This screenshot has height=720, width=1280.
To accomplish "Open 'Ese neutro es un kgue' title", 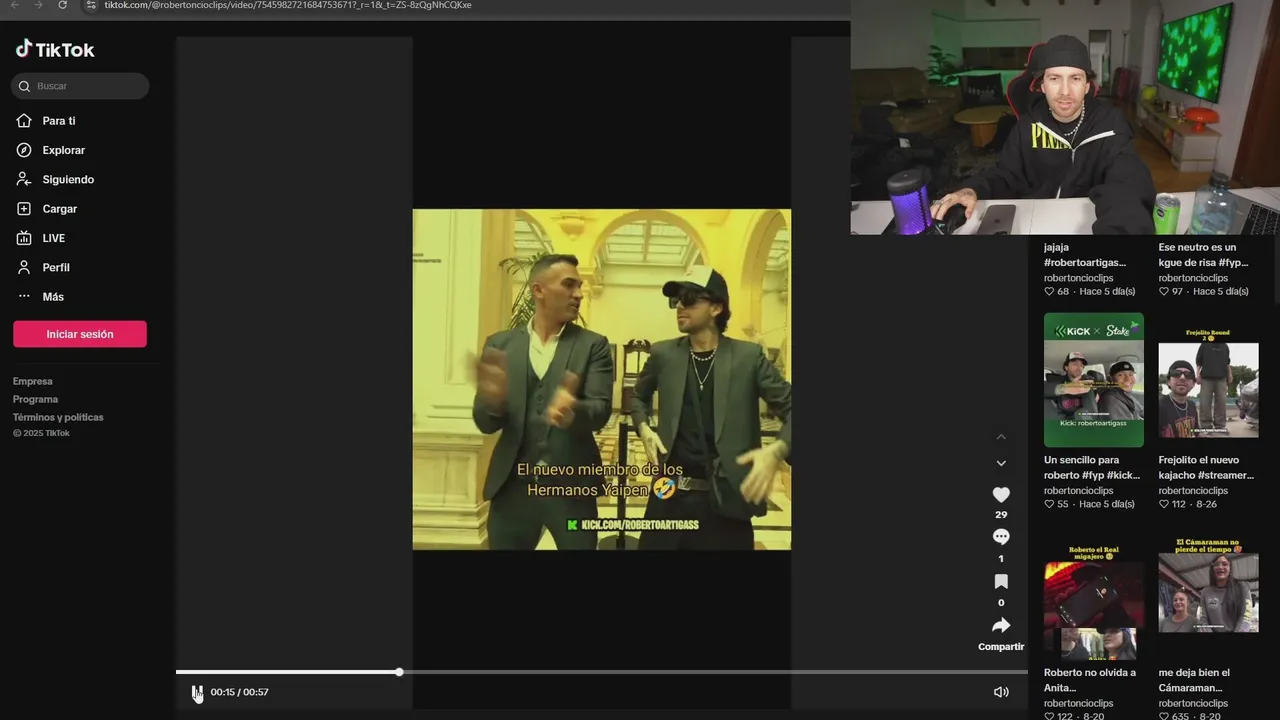I will coord(1203,255).
